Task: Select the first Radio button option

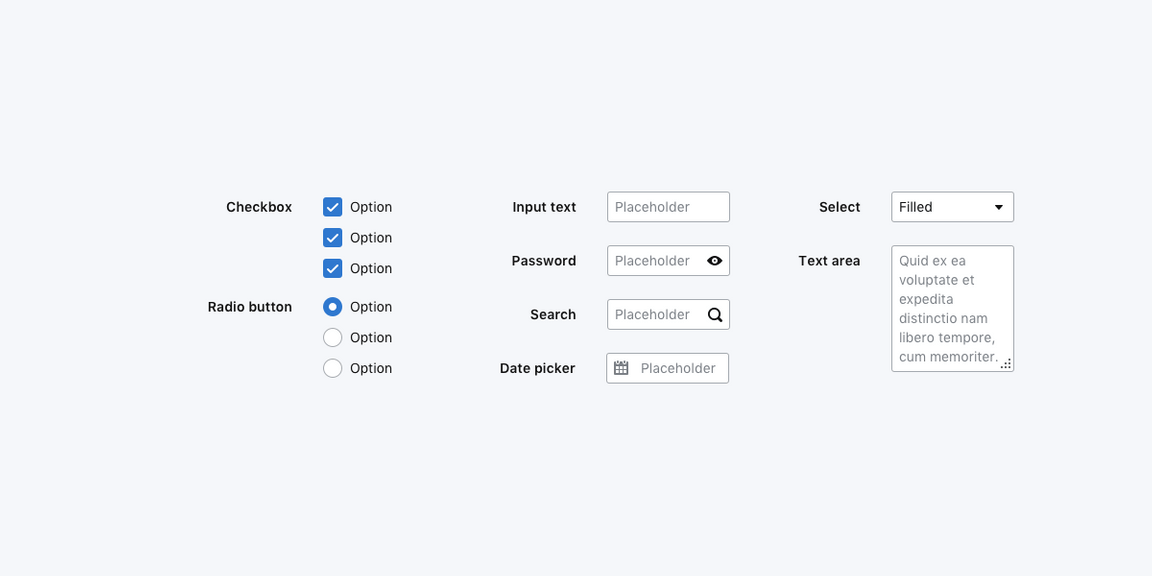Action: (333, 307)
